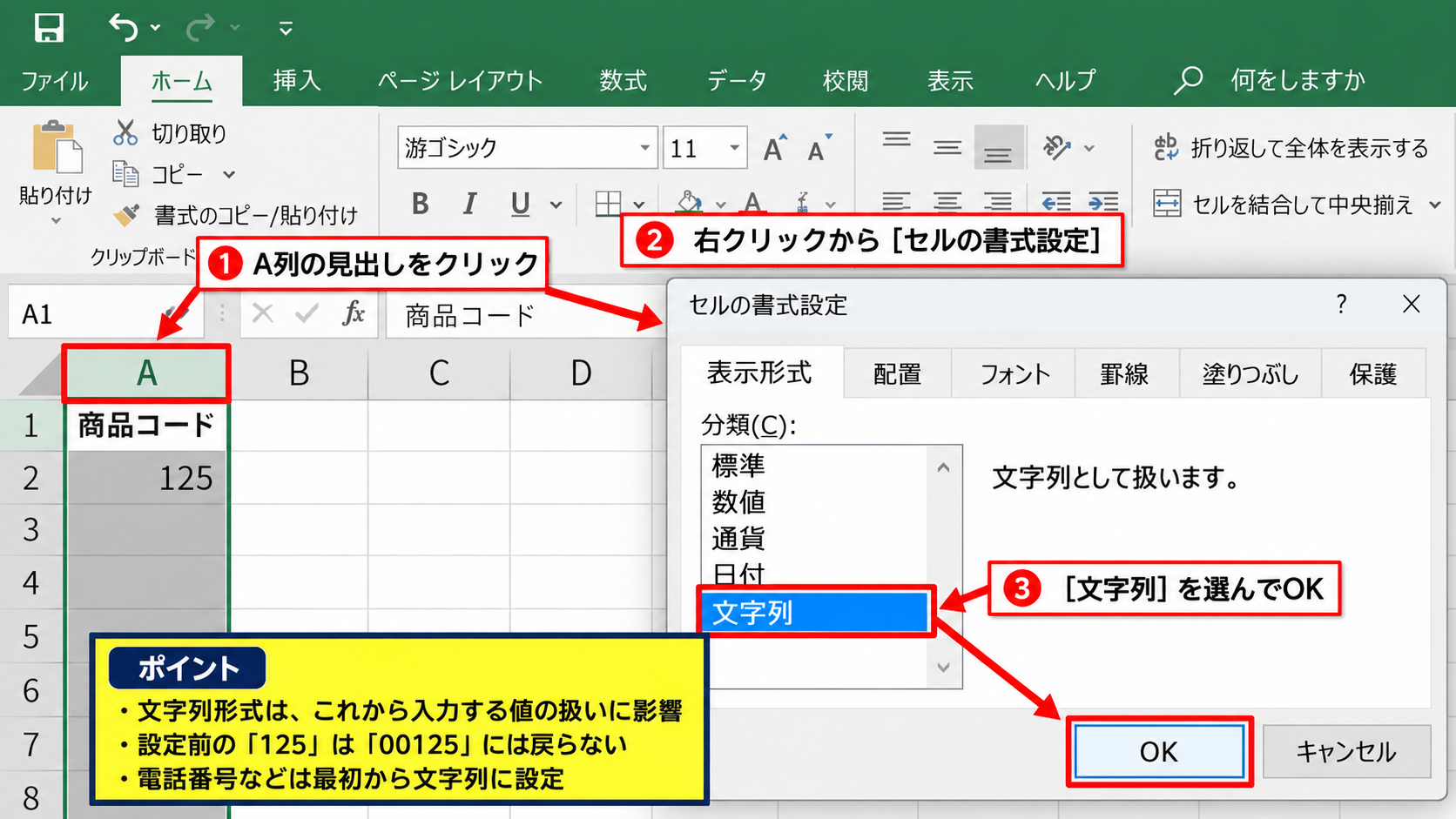Viewport: 1456px width, 819px height.
Task: Click the 貼り付け paste clipboard icon
Action: pos(57,148)
